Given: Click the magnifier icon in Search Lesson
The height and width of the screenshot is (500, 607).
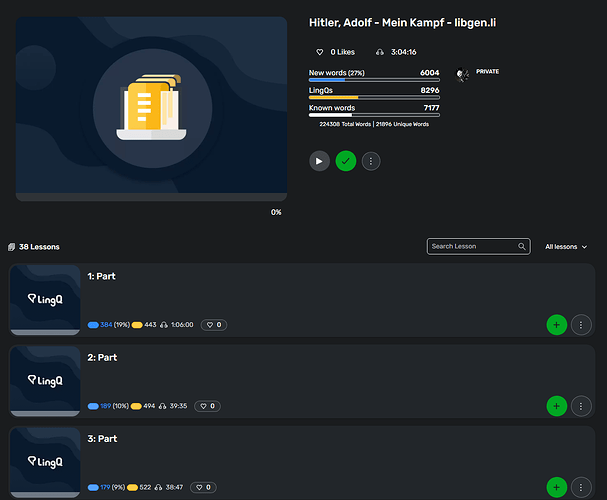Looking at the screenshot, I should click(x=521, y=247).
